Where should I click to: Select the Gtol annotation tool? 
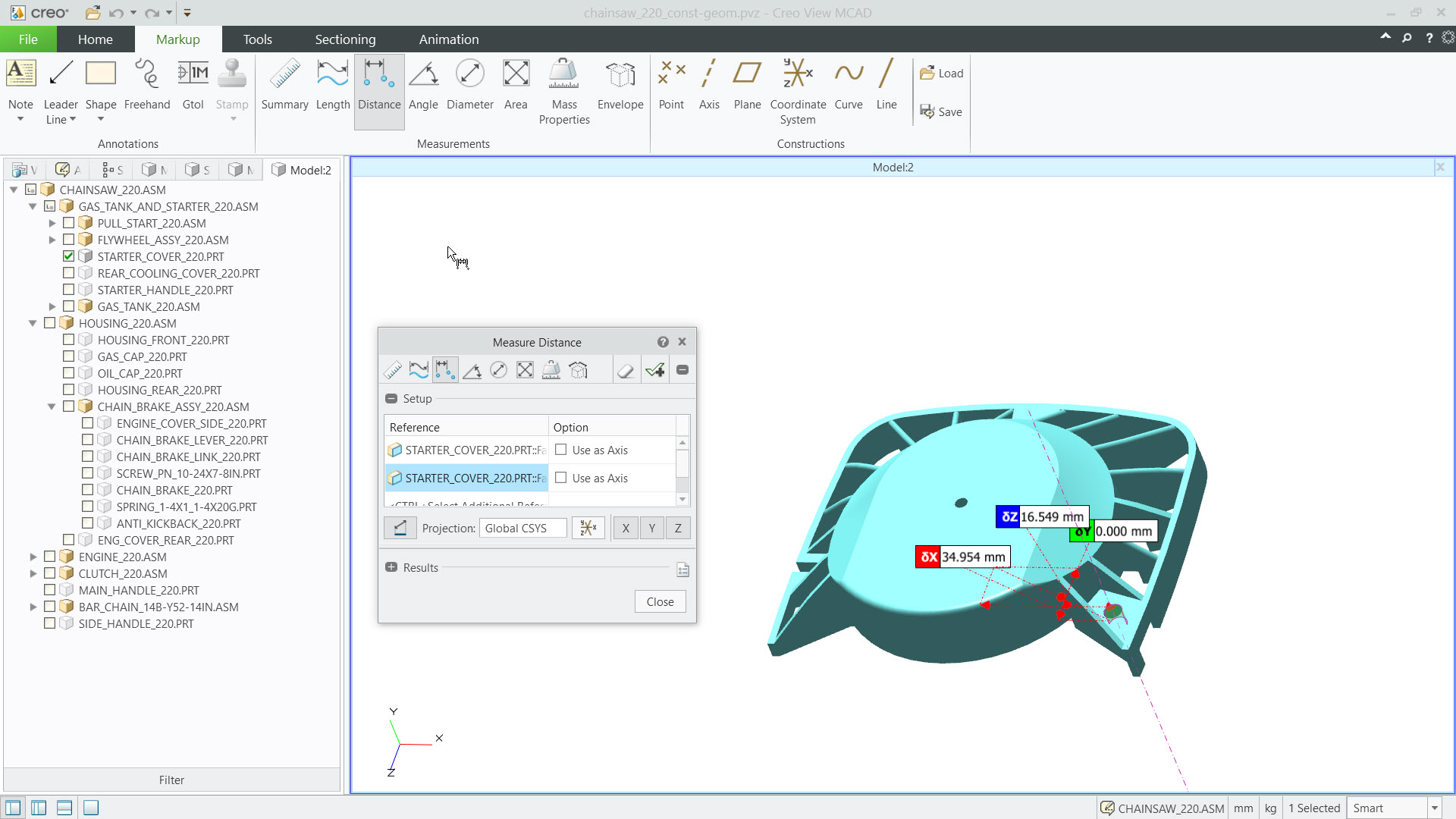pyautogui.click(x=193, y=85)
